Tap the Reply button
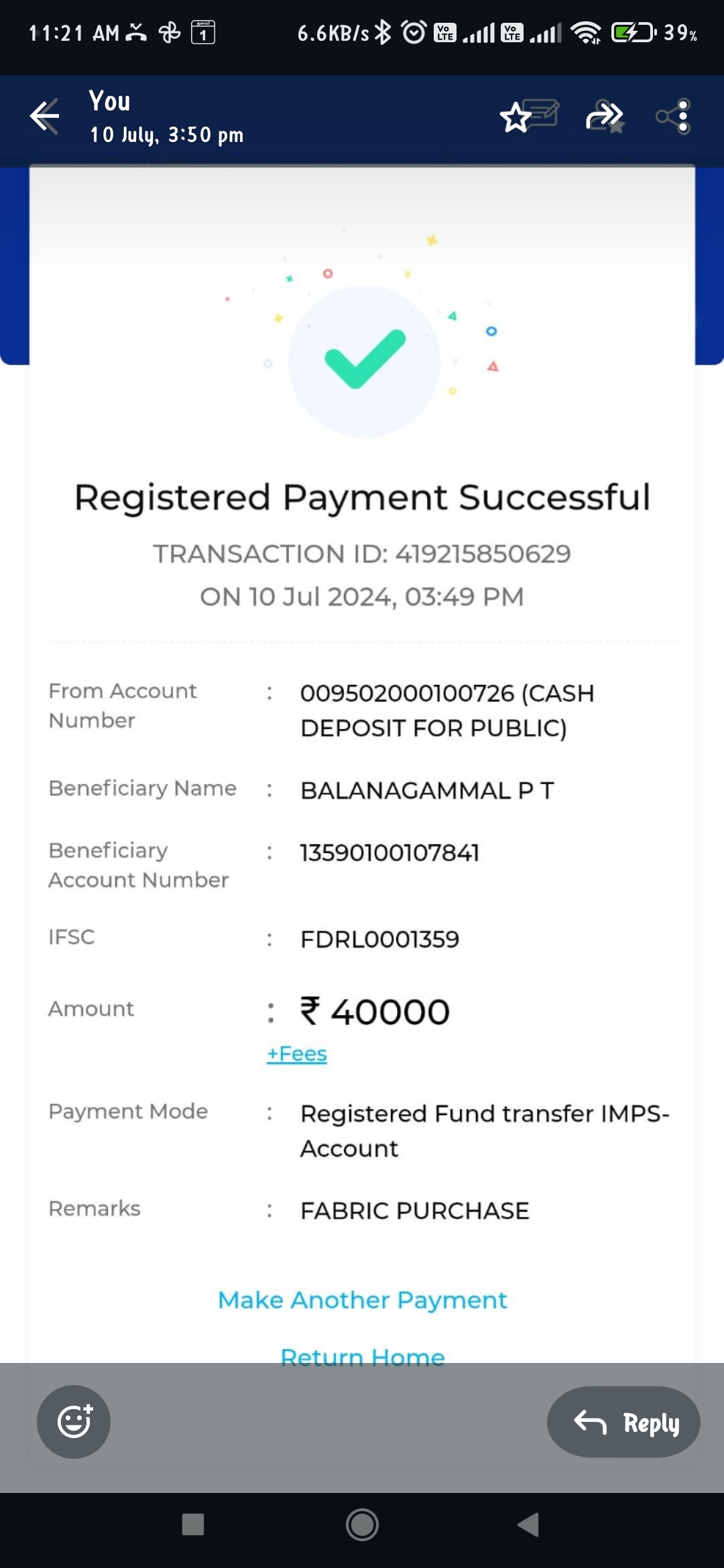This screenshot has height=1568, width=724. point(623,1421)
